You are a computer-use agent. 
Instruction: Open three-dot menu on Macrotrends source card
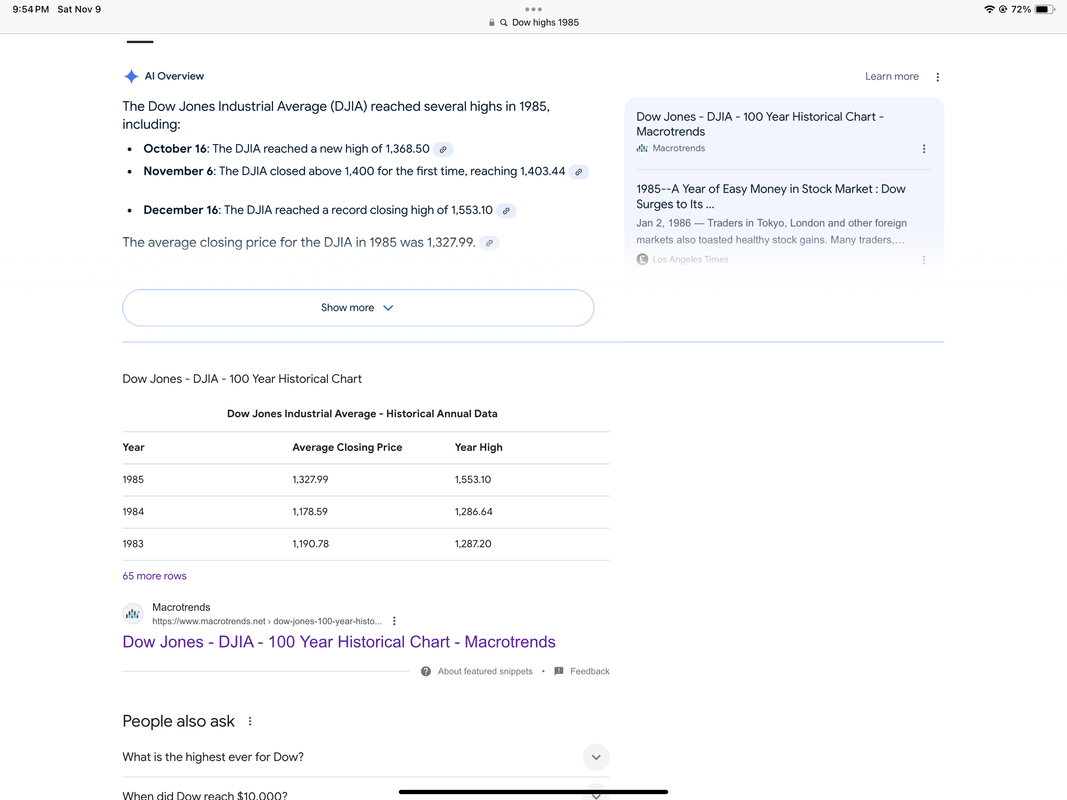tap(924, 148)
